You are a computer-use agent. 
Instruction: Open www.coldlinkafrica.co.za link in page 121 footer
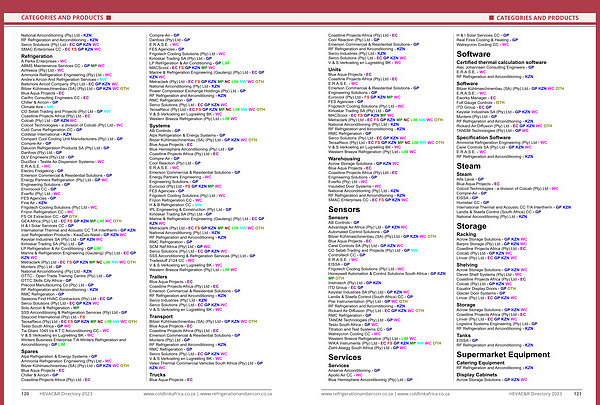424,394
